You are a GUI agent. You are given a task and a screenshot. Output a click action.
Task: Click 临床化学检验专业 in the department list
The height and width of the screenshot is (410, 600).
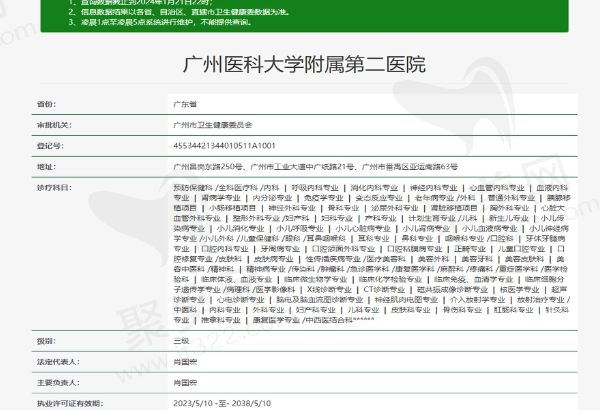tap(391, 279)
